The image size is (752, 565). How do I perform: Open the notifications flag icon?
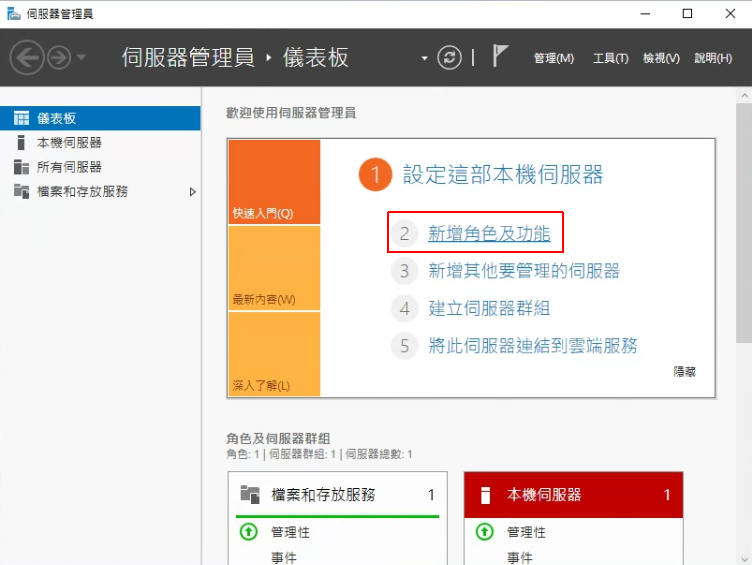pyautogui.click(x=501, y=56)
